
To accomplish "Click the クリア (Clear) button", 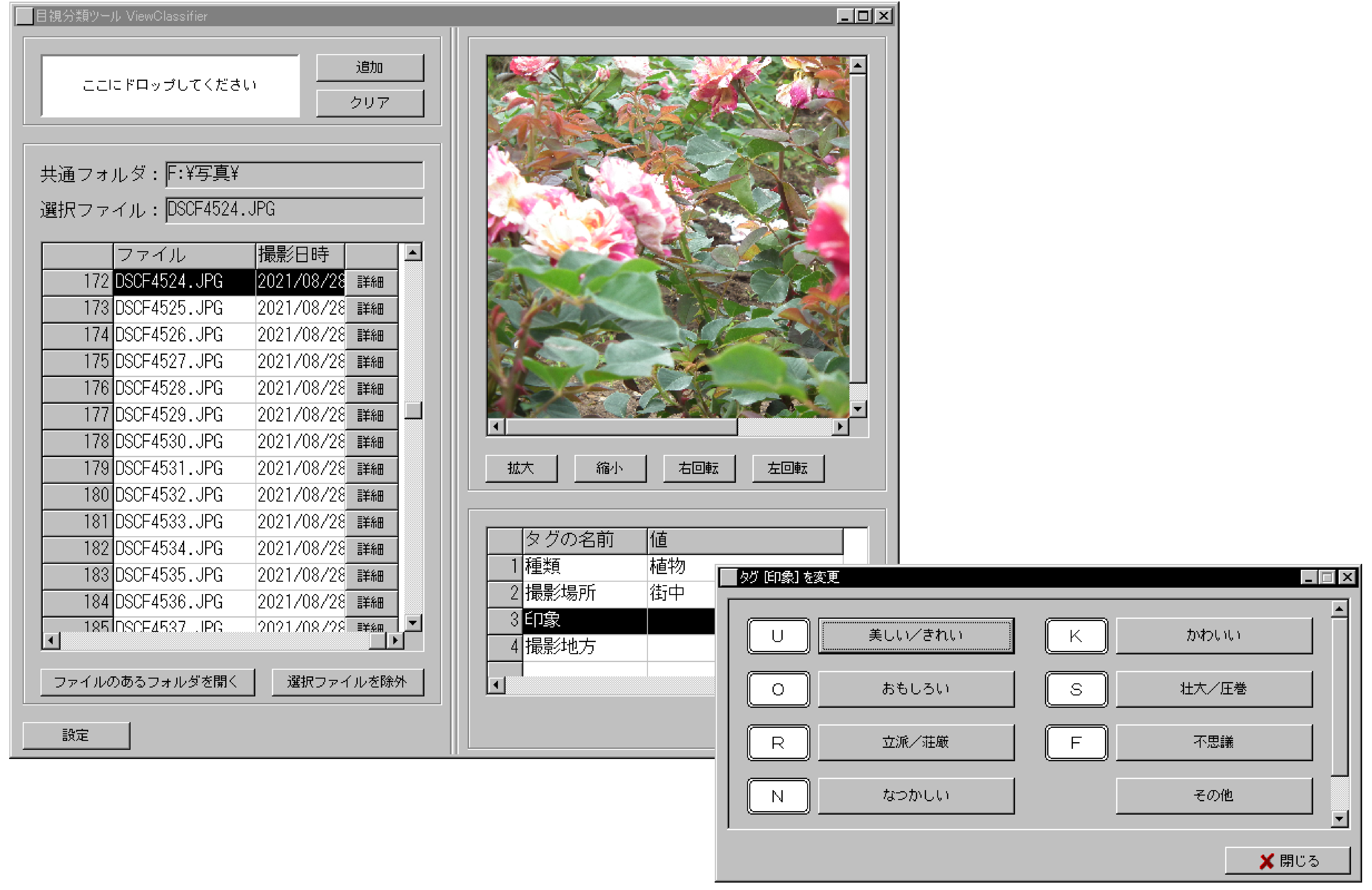I will click(x=370, y=103).
